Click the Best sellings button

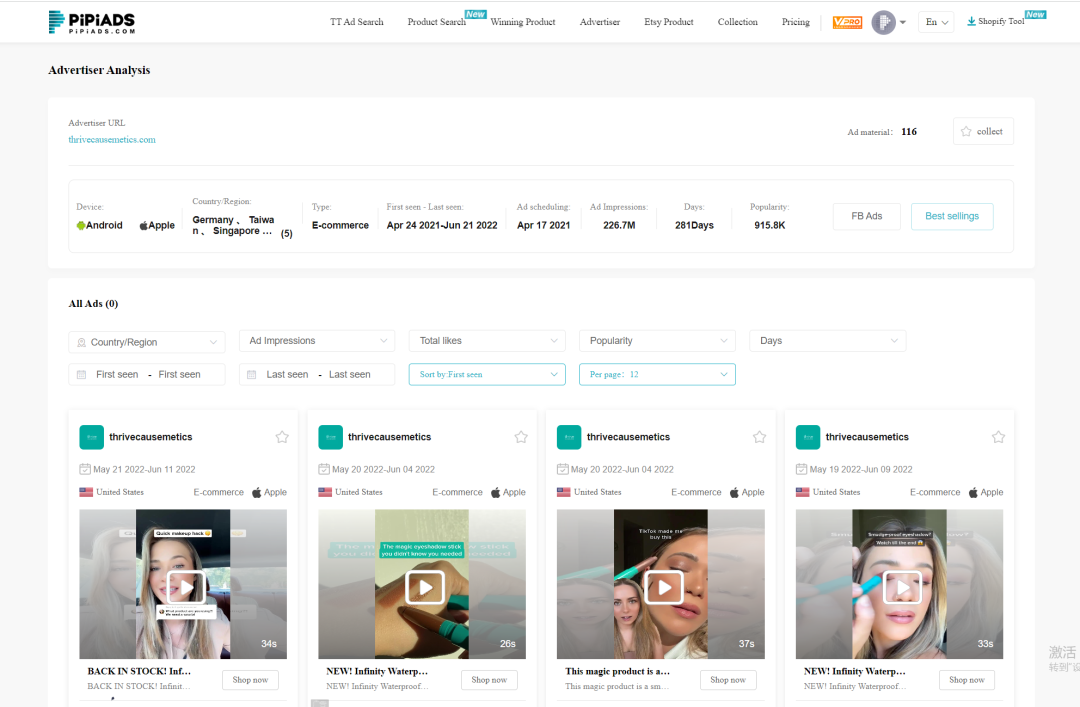952,216
